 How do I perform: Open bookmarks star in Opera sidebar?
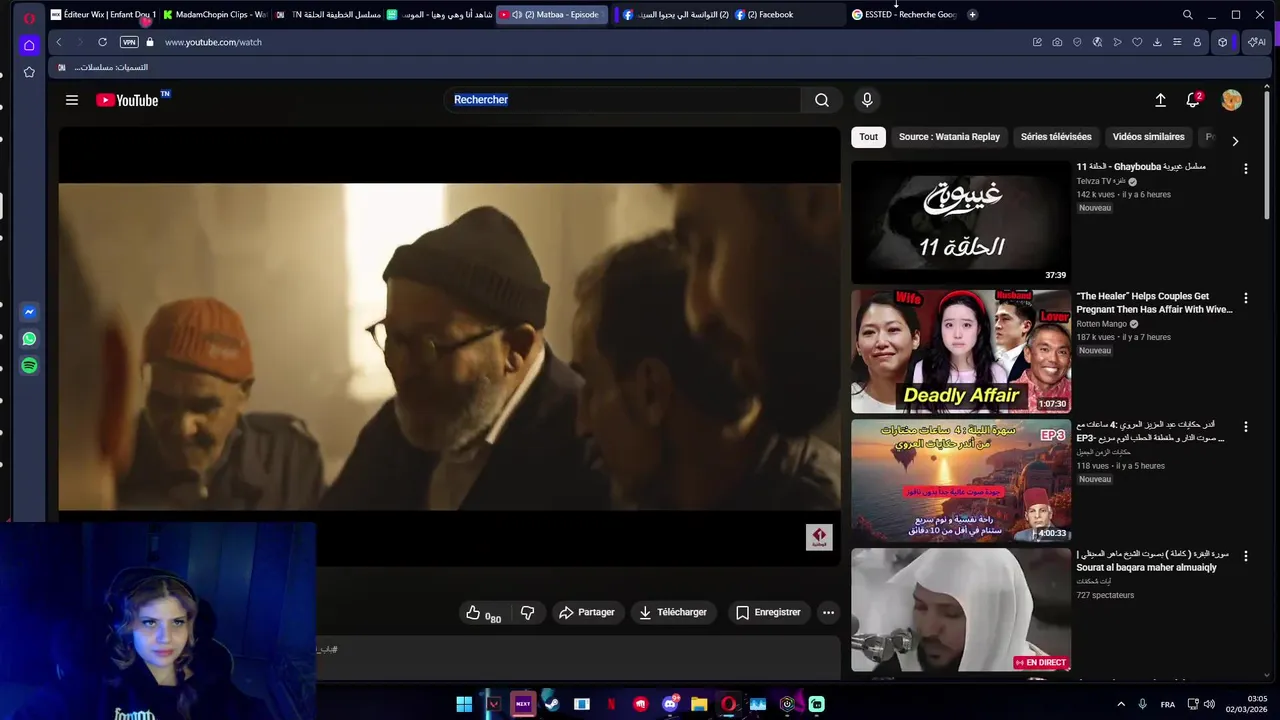[x=29, y=72]
